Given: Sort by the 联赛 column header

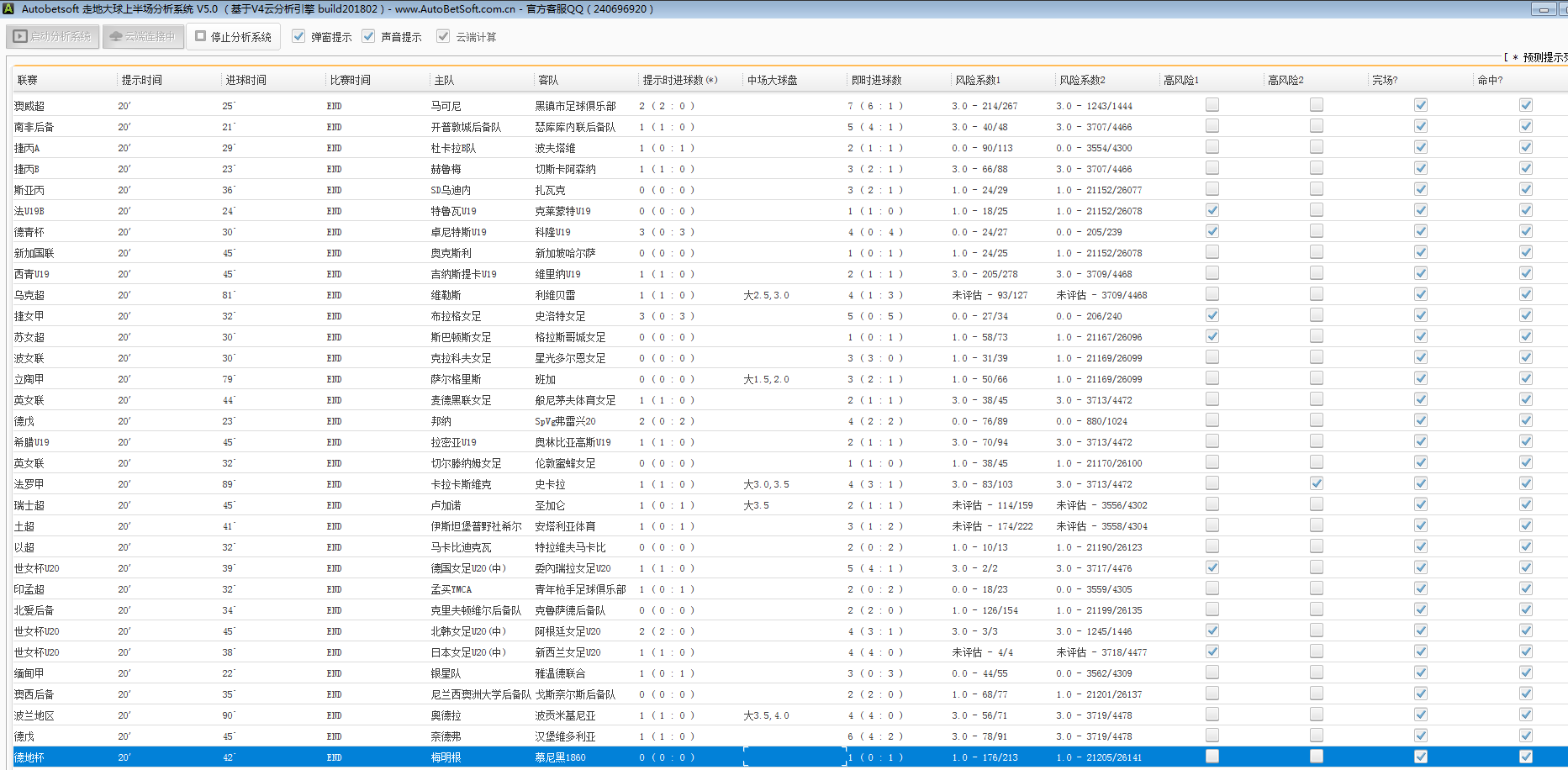Looking at the screenshot, I should point(28,81).
